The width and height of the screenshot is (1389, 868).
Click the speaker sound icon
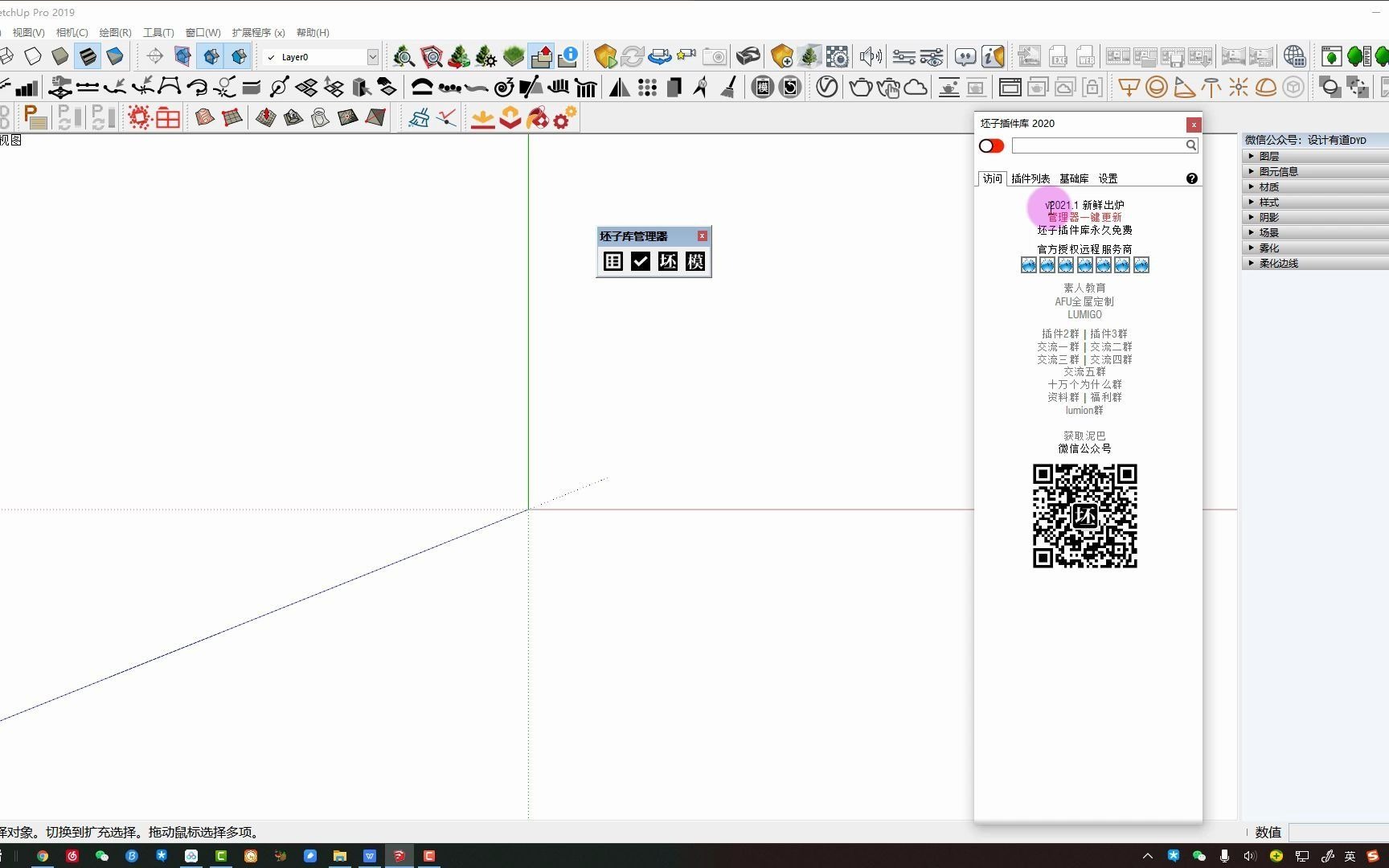870,56
